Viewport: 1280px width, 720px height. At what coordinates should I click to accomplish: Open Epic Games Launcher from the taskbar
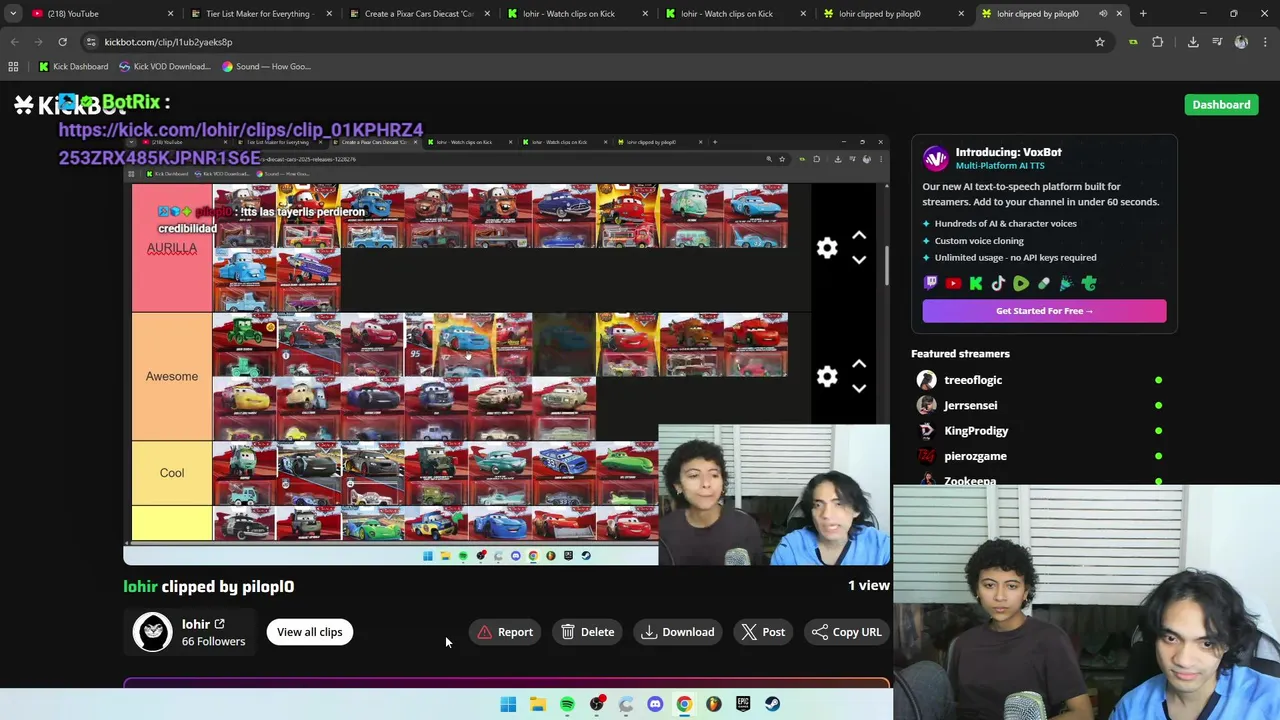pos(743,704)
